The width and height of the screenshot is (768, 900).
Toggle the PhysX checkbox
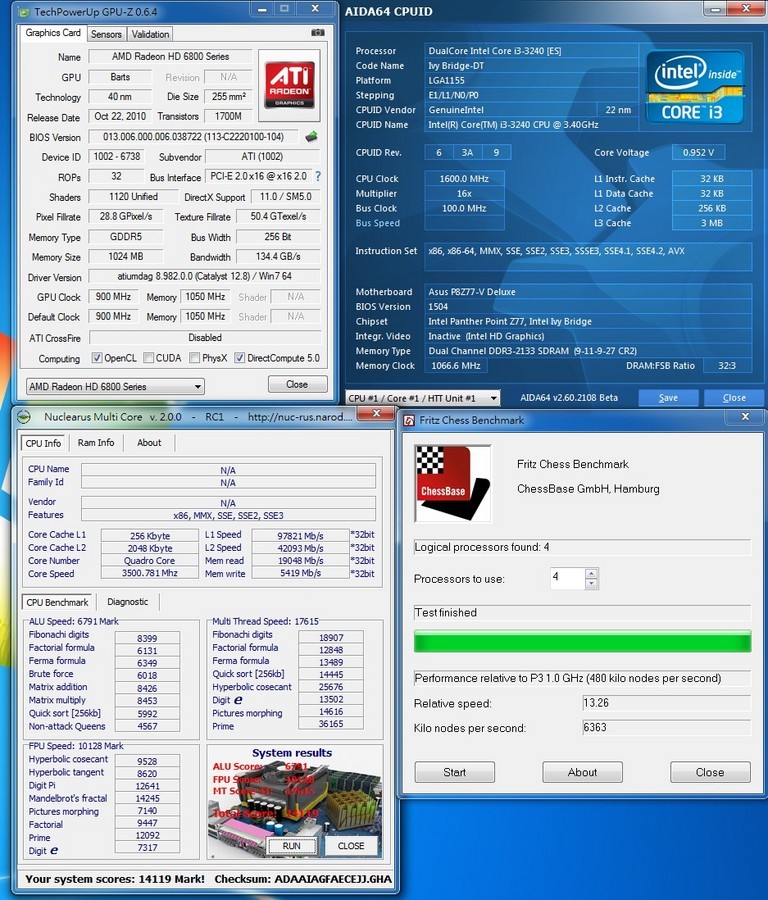[195, 358]
